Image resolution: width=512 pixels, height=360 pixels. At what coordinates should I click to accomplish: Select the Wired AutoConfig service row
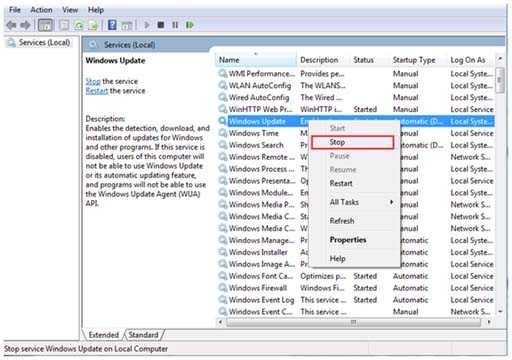click(x=356, y=97)
